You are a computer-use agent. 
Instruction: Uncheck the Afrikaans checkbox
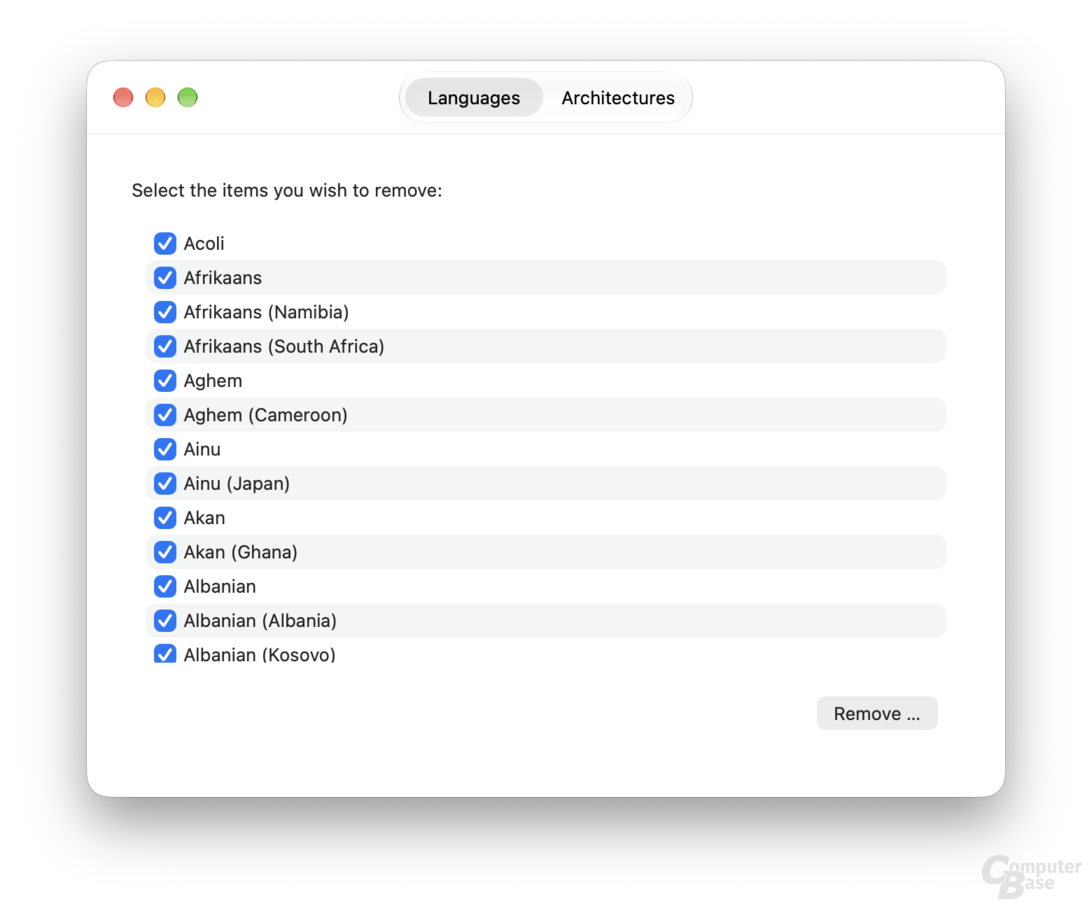[x=165, y=278]
